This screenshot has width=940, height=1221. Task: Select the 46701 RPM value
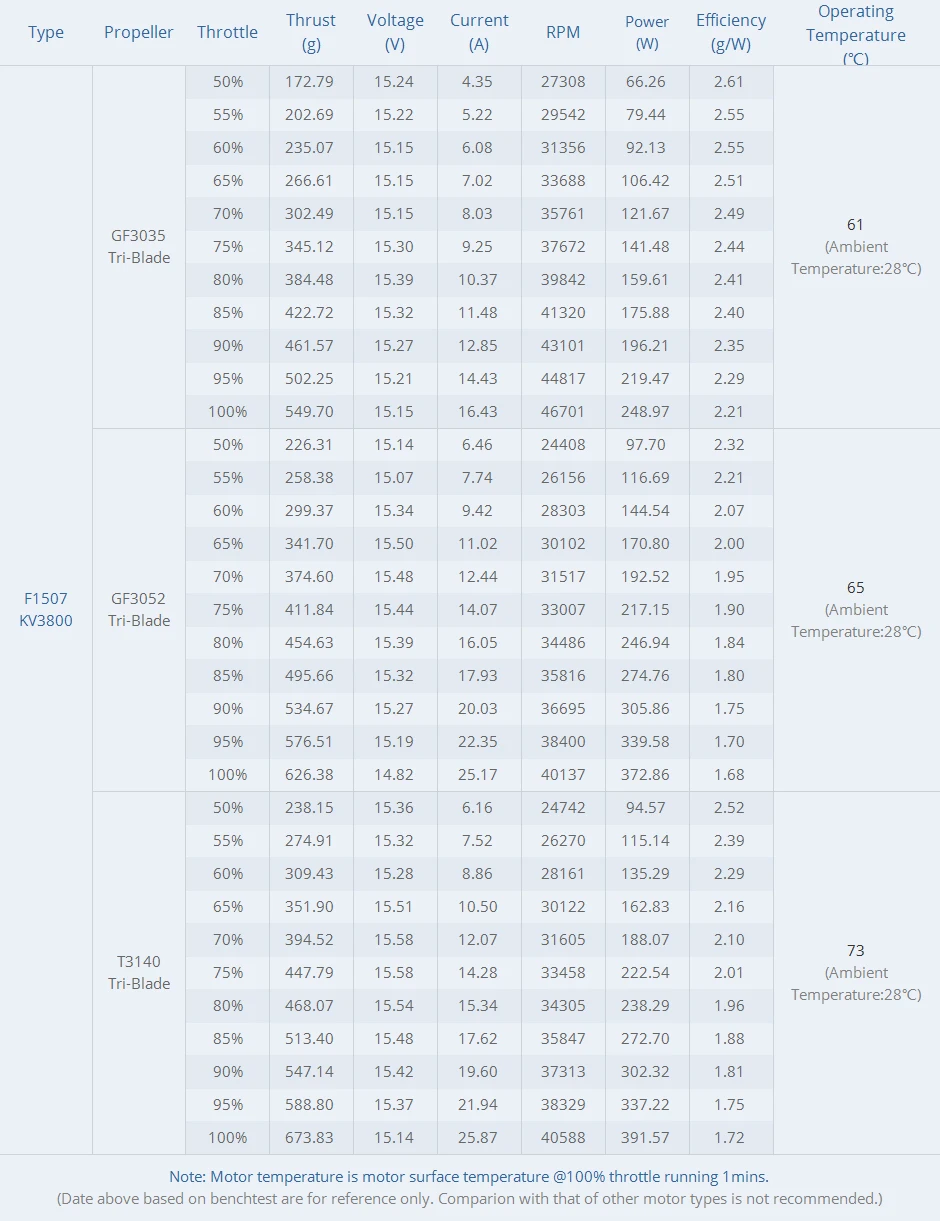[x=563, y=411]
